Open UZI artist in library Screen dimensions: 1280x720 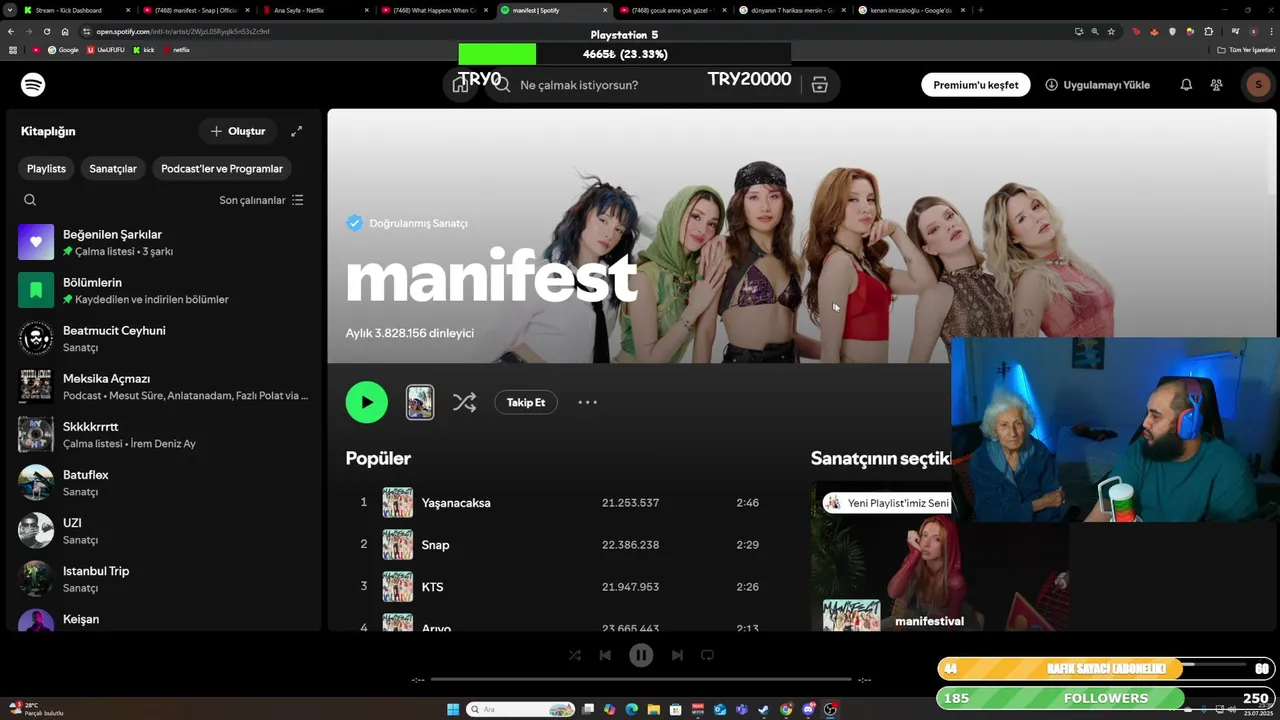165,530
